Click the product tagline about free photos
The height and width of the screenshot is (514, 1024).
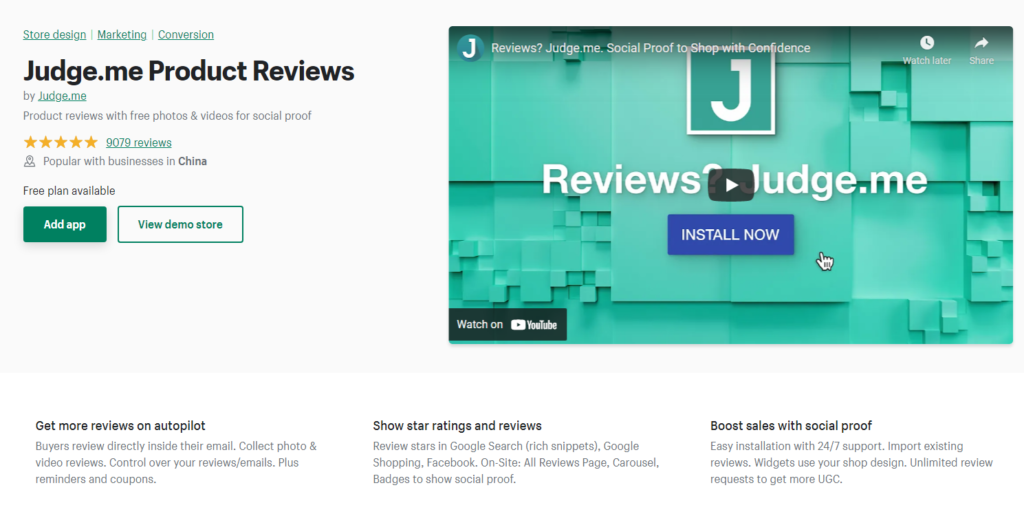tap(167, 116)
